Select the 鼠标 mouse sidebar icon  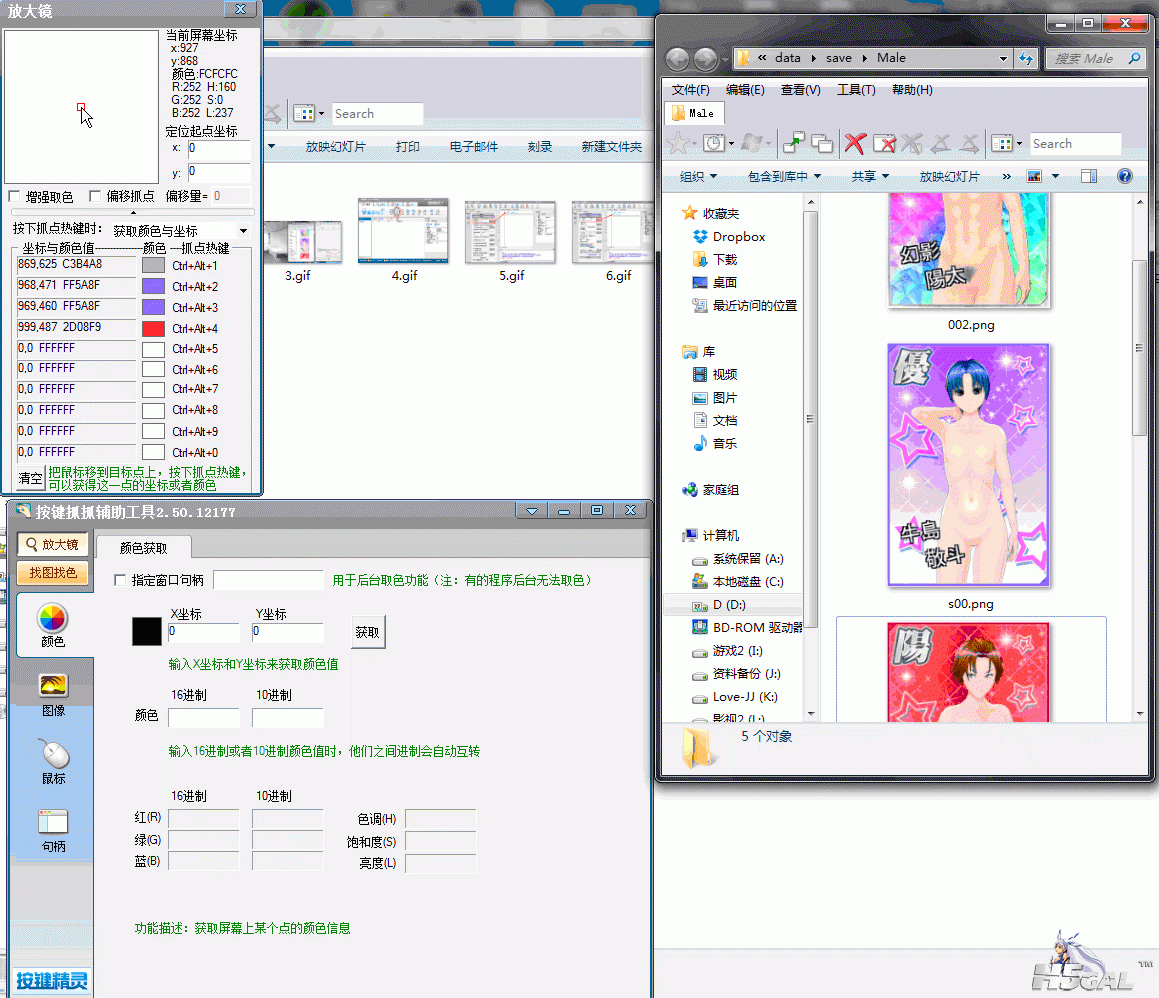point(52,762)
